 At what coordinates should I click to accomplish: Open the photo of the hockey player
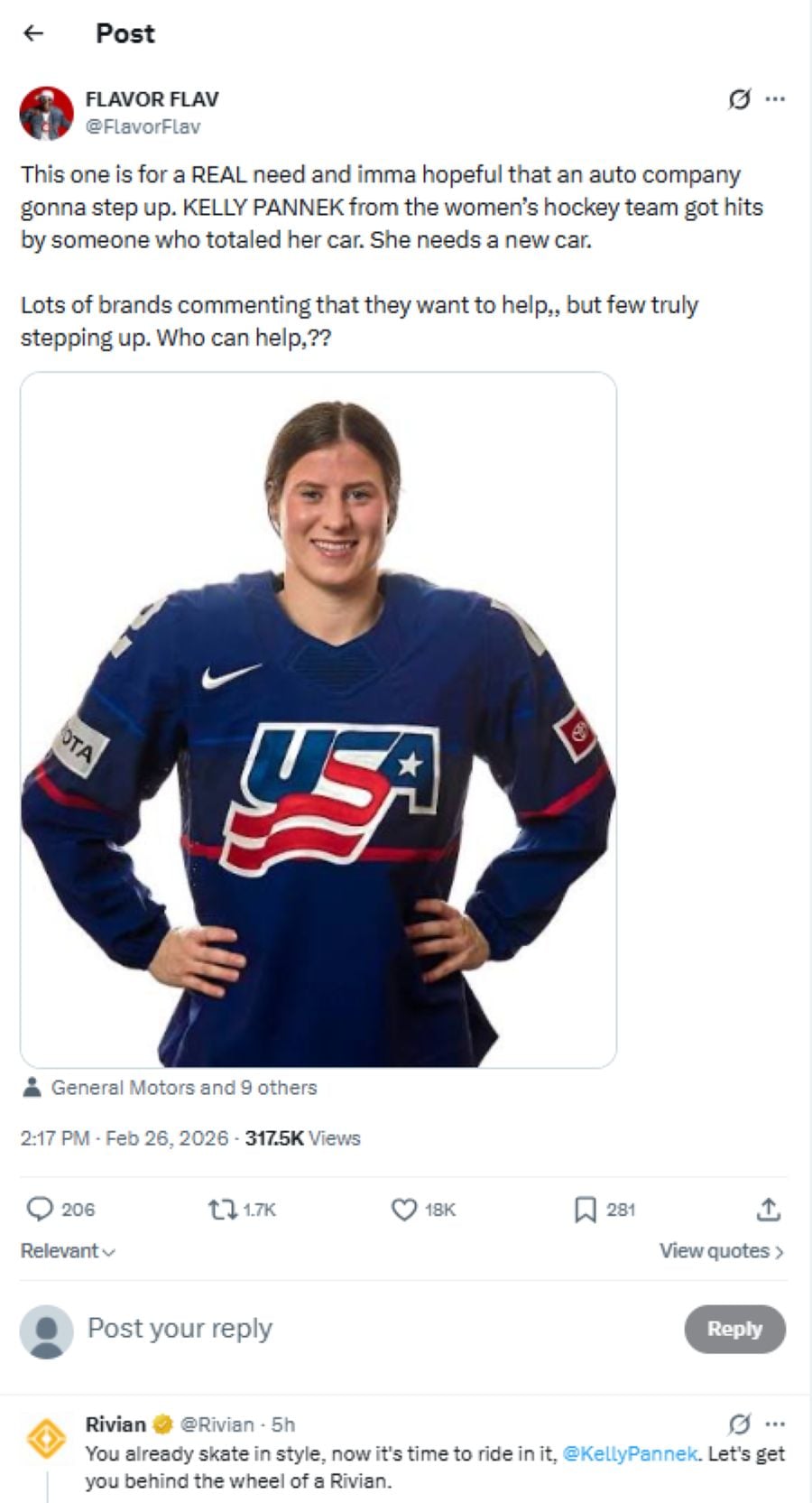click(x=318, y=719)
